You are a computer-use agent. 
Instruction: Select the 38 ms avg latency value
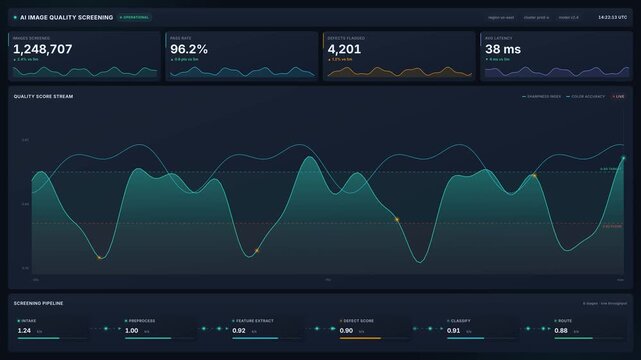[503, 49]
